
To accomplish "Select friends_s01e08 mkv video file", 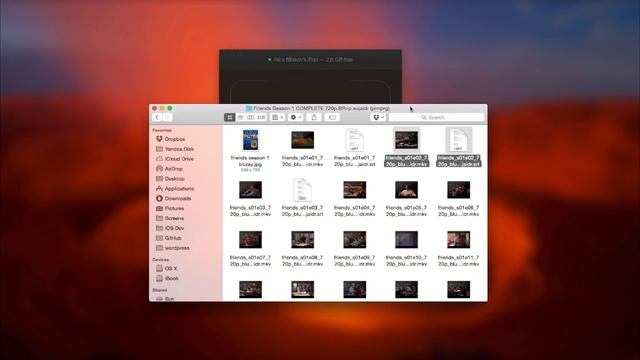I will tap(302, 240).
